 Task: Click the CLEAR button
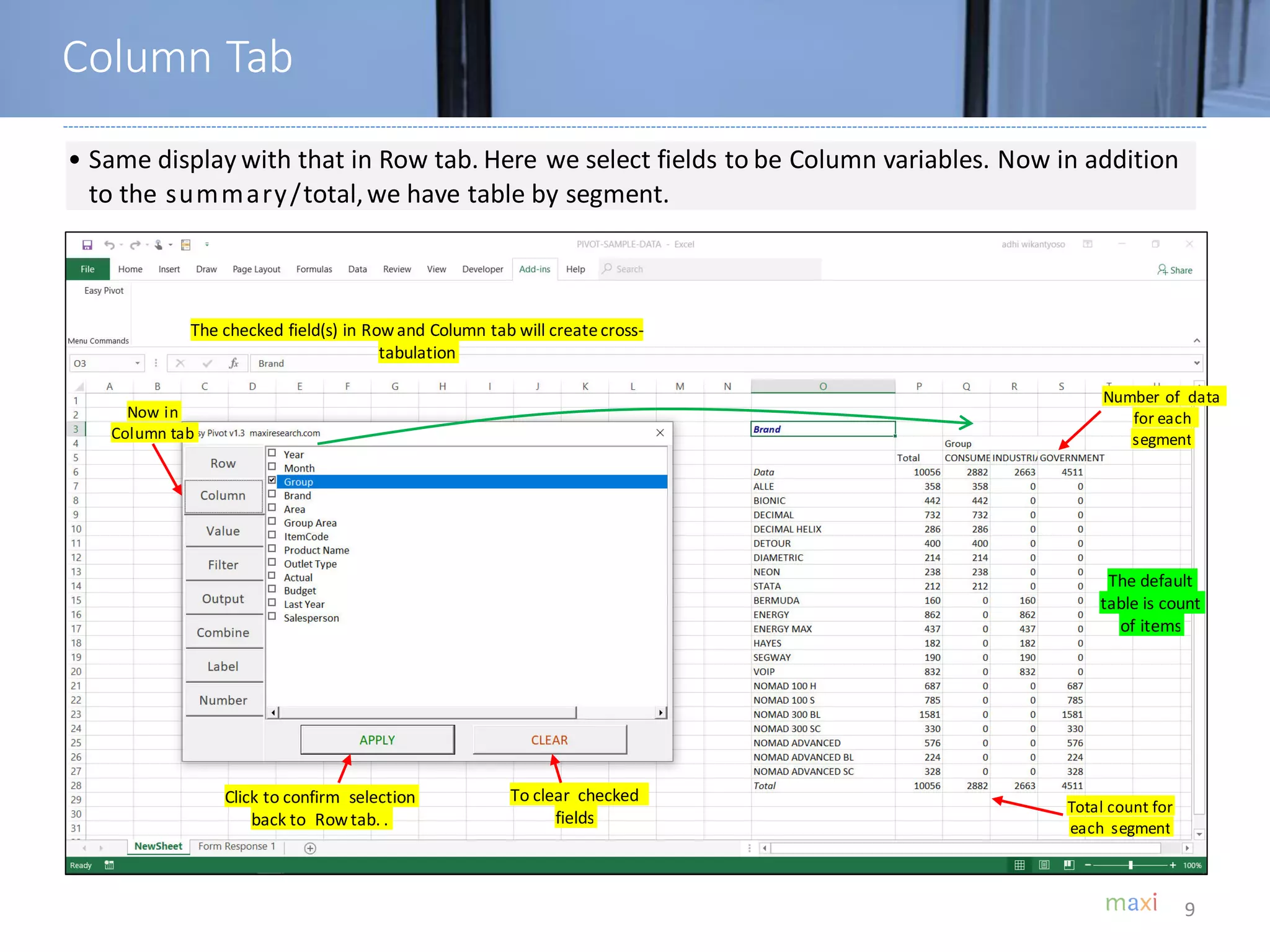(549, 740)
